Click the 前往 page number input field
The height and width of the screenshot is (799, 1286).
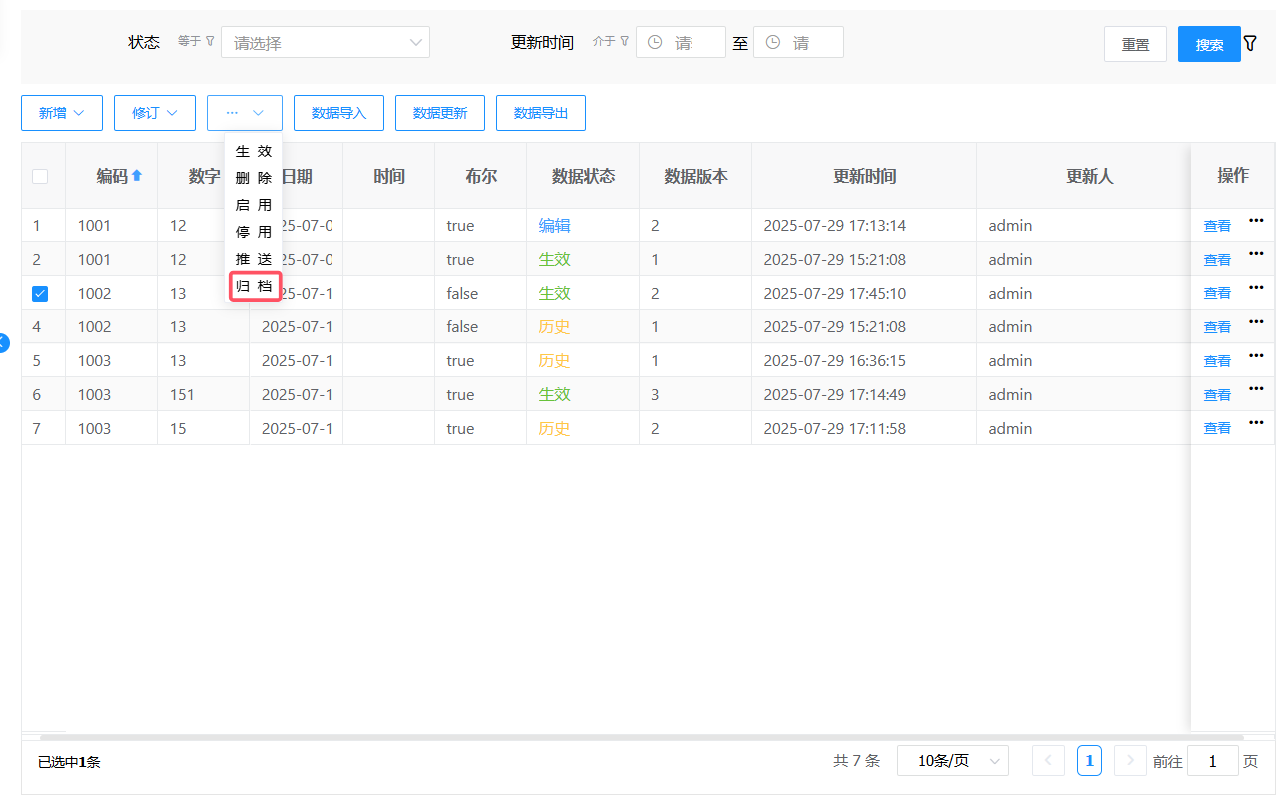(1212, 762)
